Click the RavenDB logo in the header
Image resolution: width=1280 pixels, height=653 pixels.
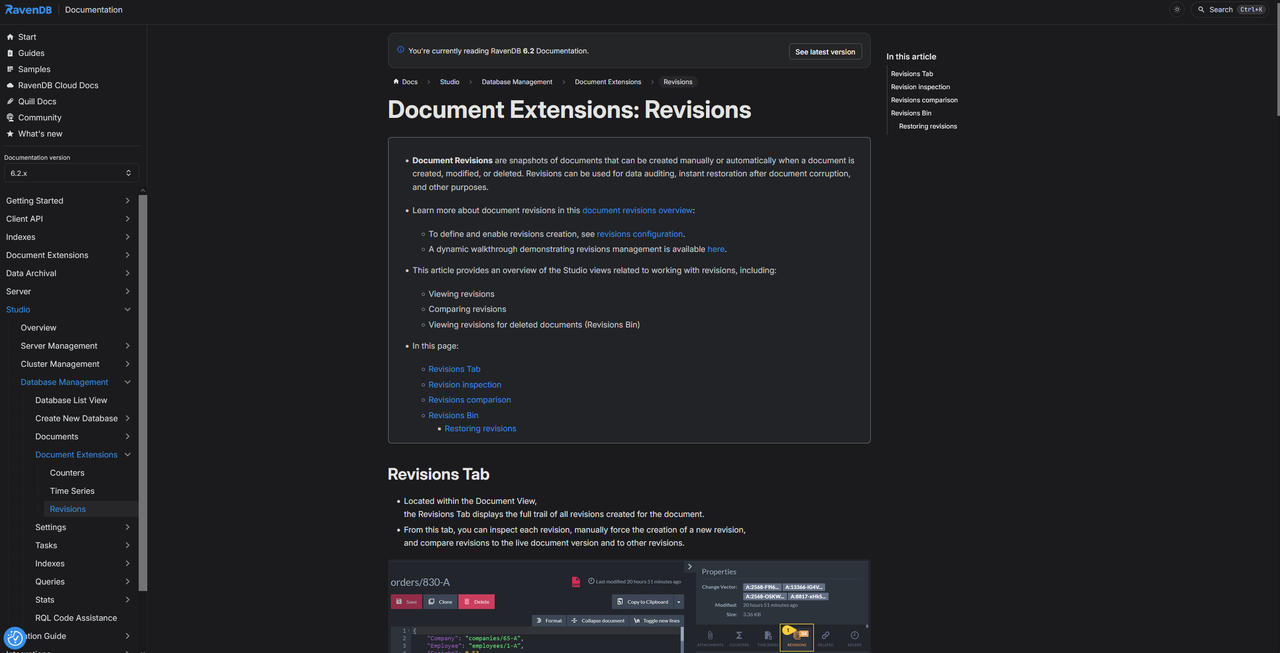30,10
